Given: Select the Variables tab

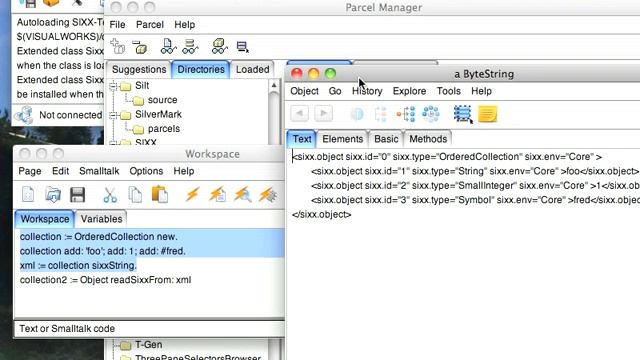Looking at the screenshot, I should click(101, 219).
